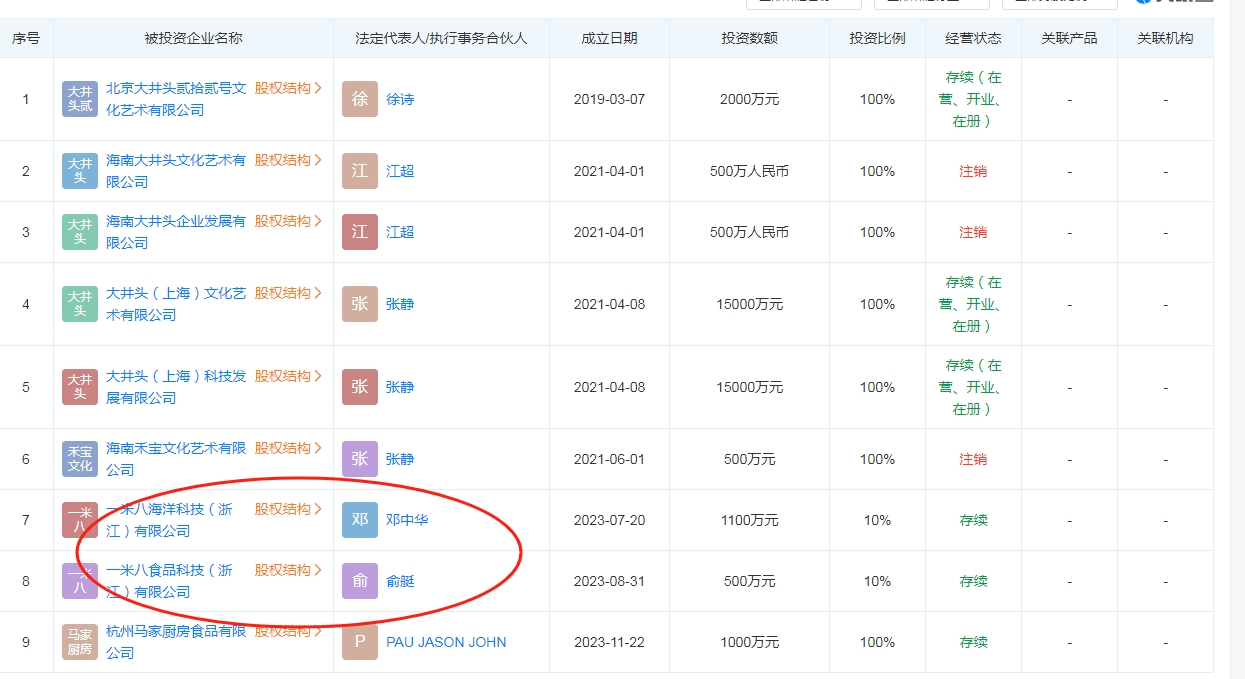
Task: Click the 邓 avatar beside 邓中华
Action: pyautogui.click(x=360, y=520)
